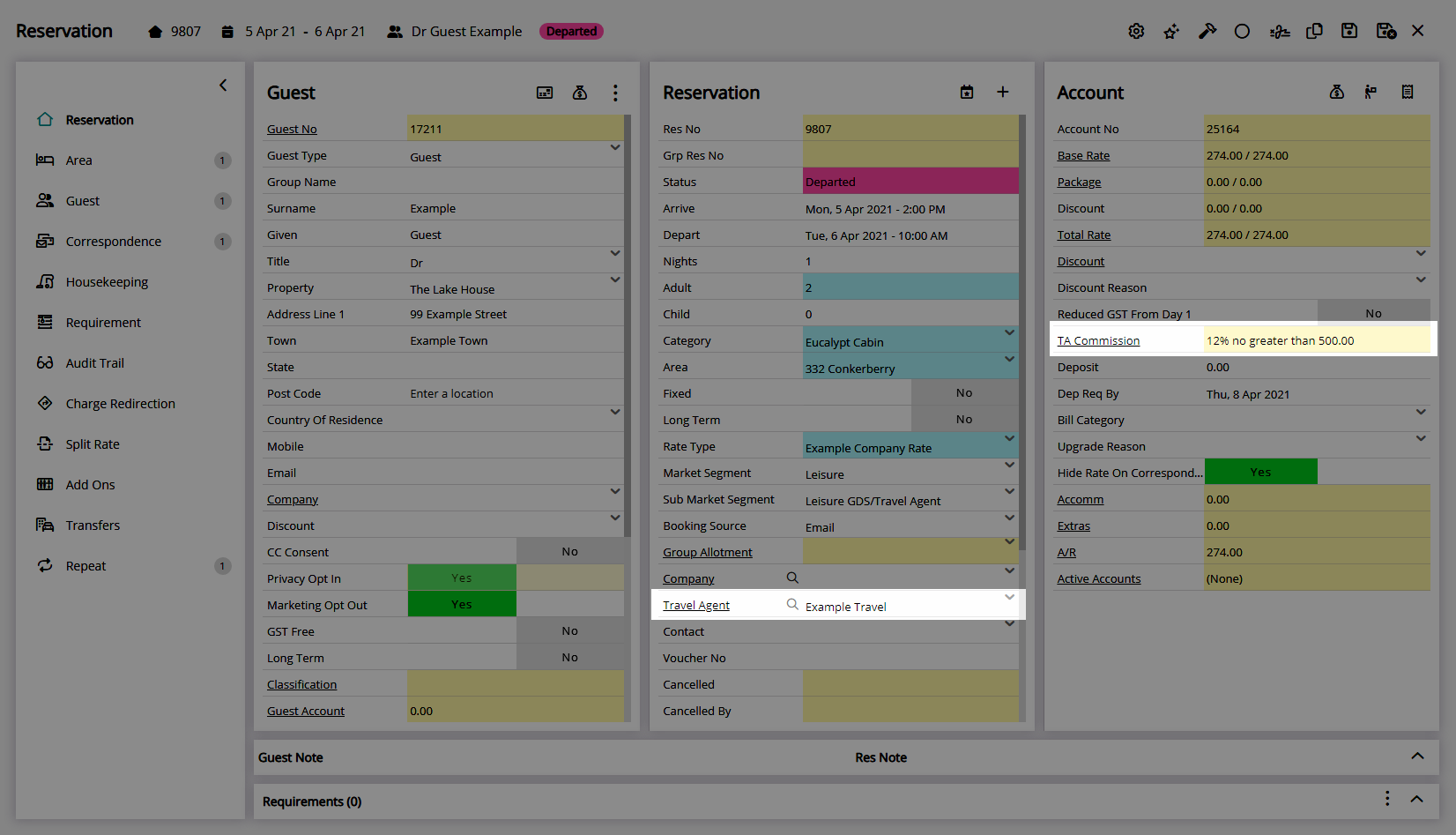The width and height of the screenshot is (1456, 835).
Task: Toggle GST Free No switch
Action: [x=569, y=630]
